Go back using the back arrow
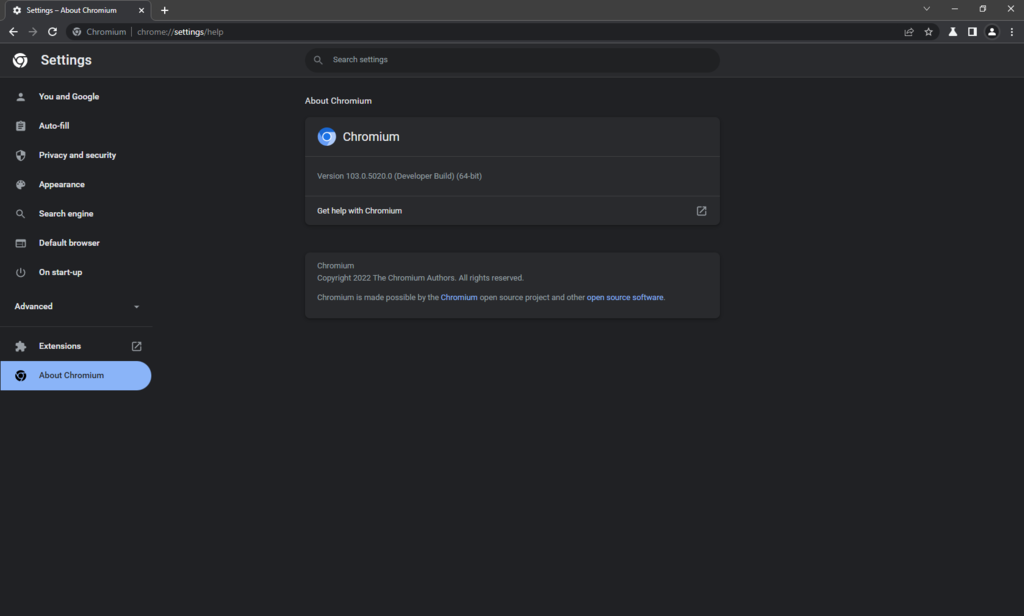Screen dimensions: 1024x616 13,31
